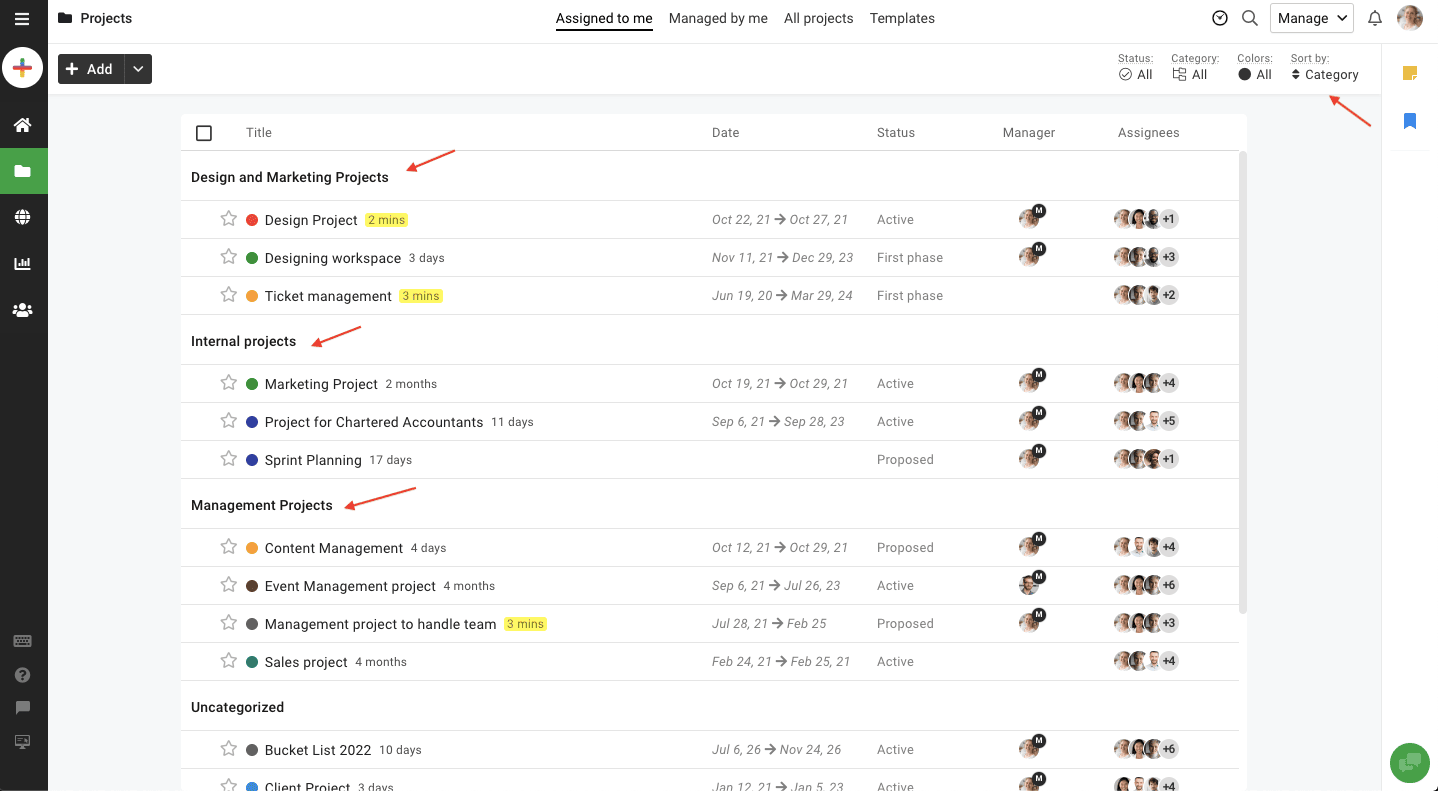Star the Design Project as favorite
Screen dimensions: 1438x791
tap(228, 219)
